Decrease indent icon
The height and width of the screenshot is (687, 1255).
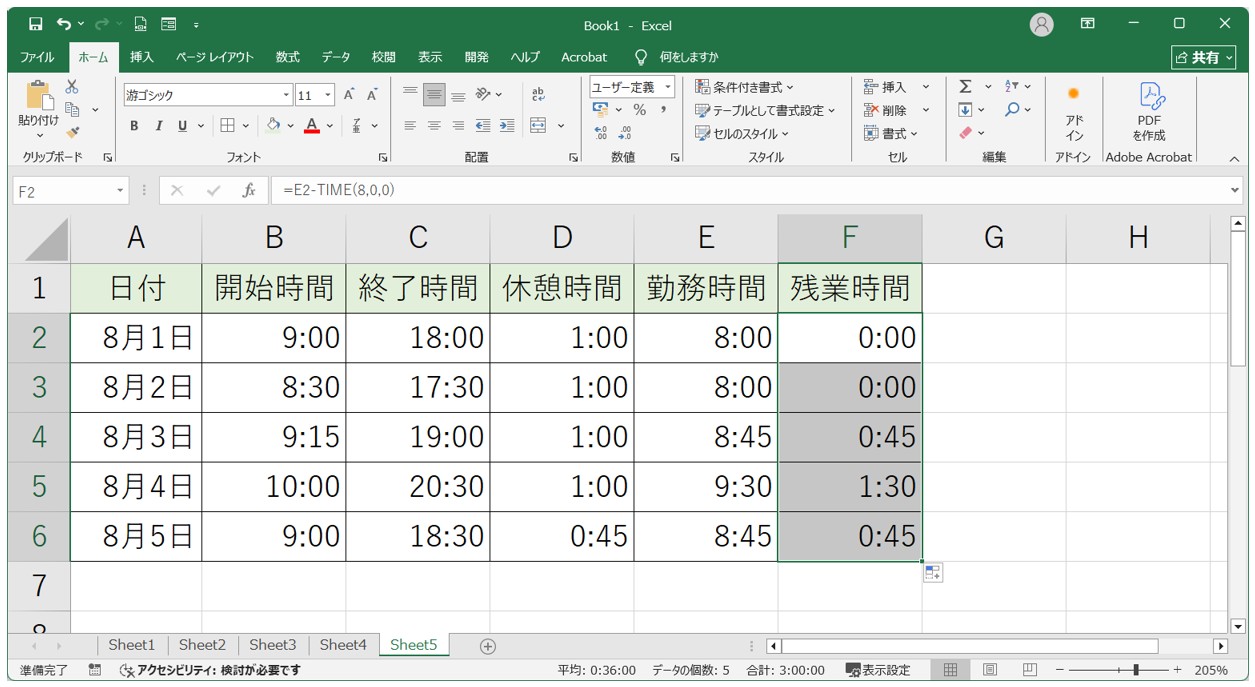point(483,126)
